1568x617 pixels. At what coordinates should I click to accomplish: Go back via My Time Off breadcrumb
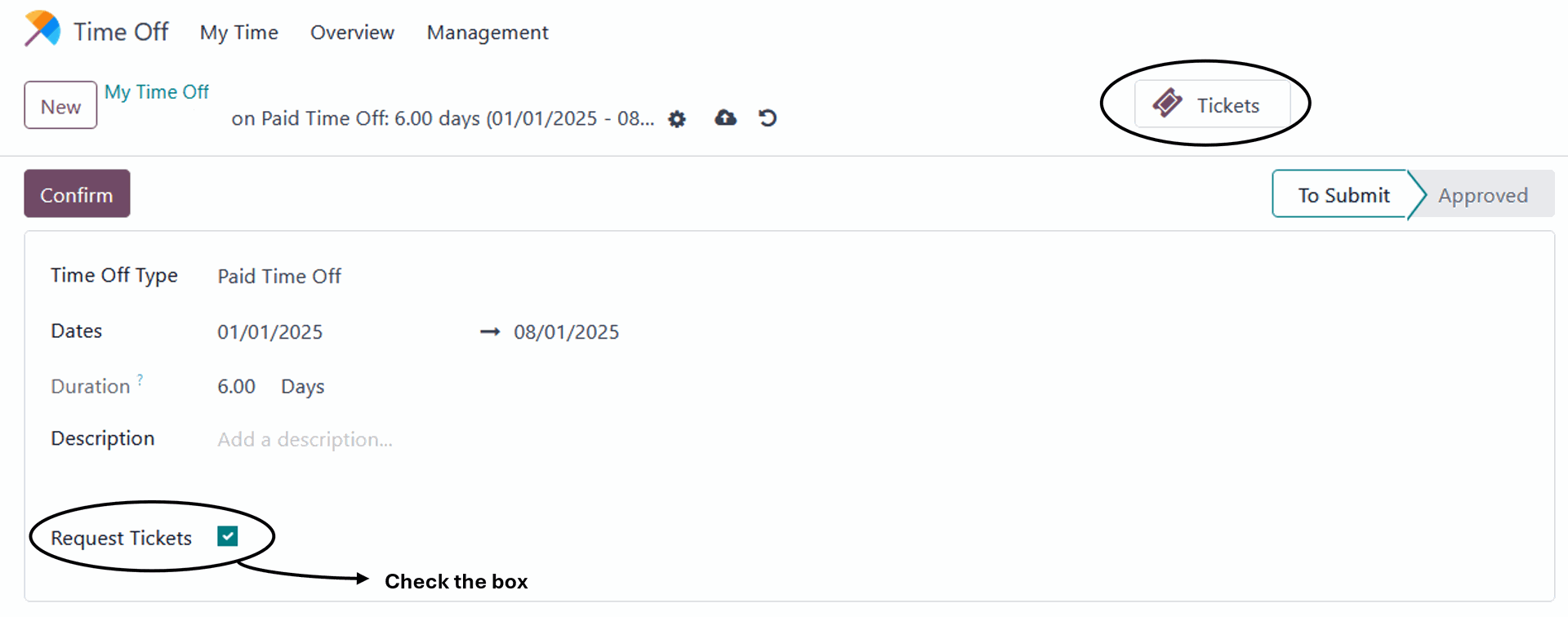point(157,92)
